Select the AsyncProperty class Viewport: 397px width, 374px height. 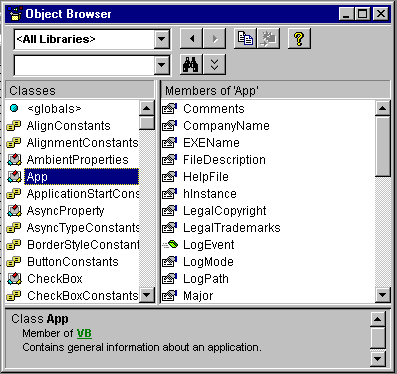(65, 211)
